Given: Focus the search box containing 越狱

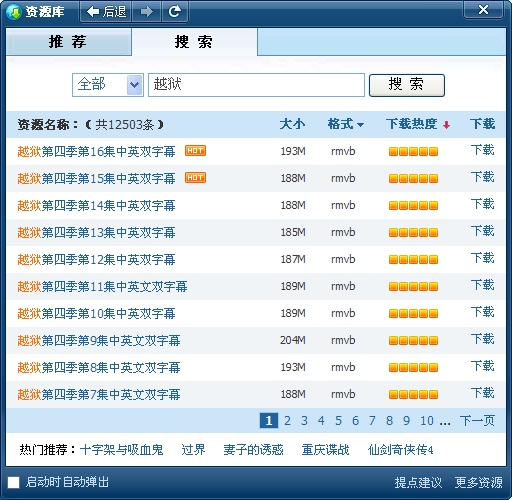Looking at the screenshot, I should [256, 85].
